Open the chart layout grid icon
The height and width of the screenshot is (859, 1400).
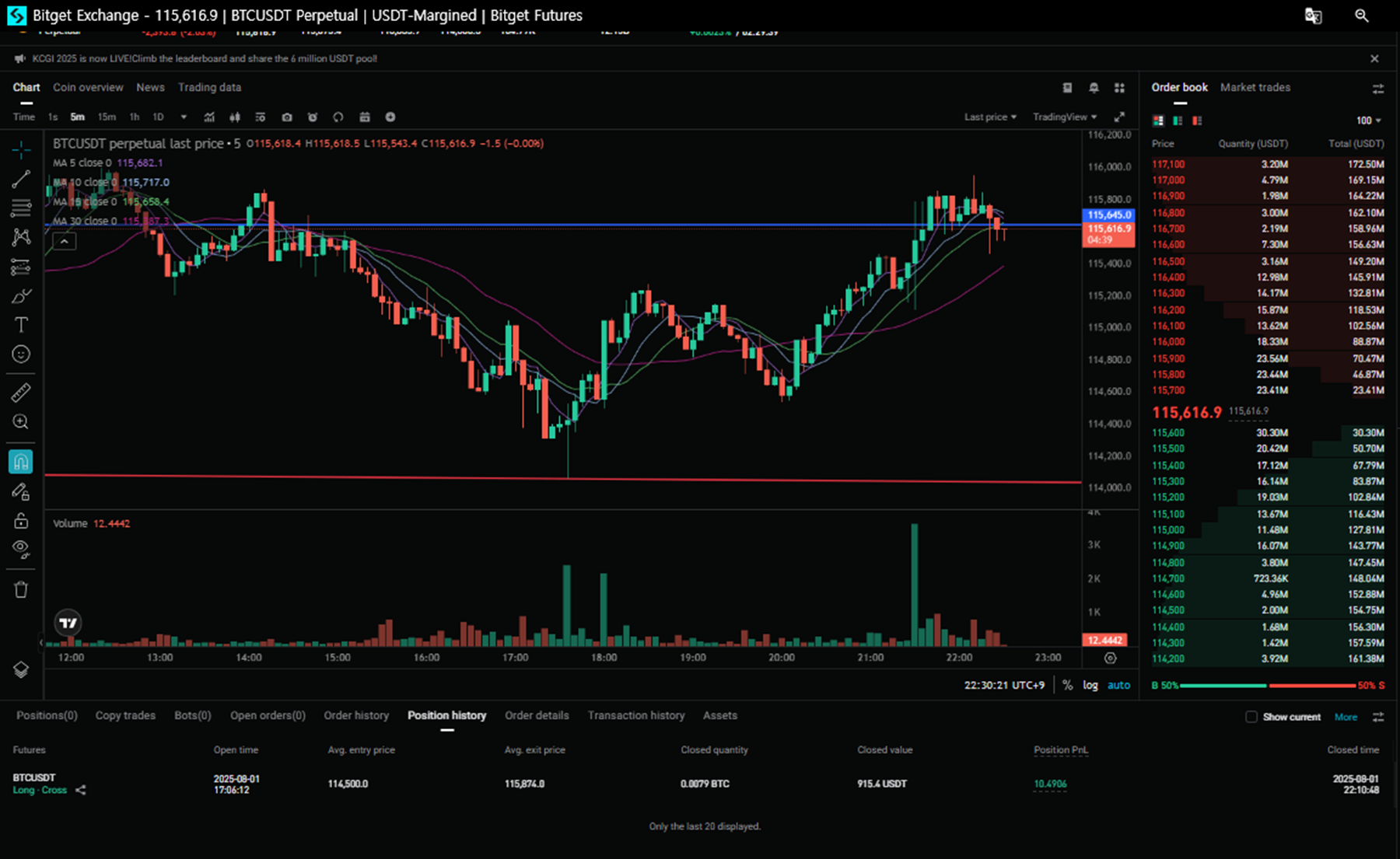tap(1119, 88)
